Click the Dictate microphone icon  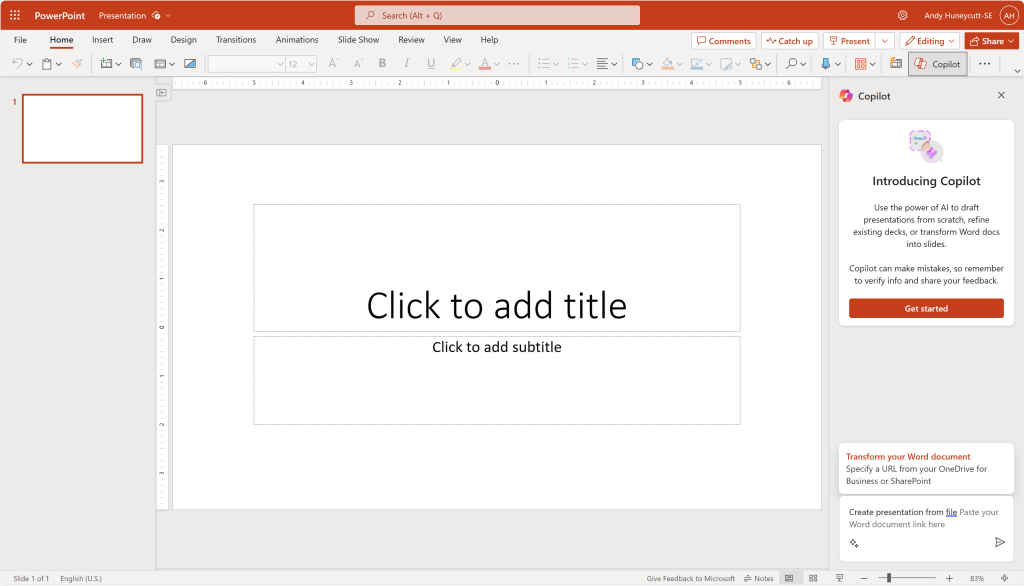pyautogui.click(x=825, y=63)
